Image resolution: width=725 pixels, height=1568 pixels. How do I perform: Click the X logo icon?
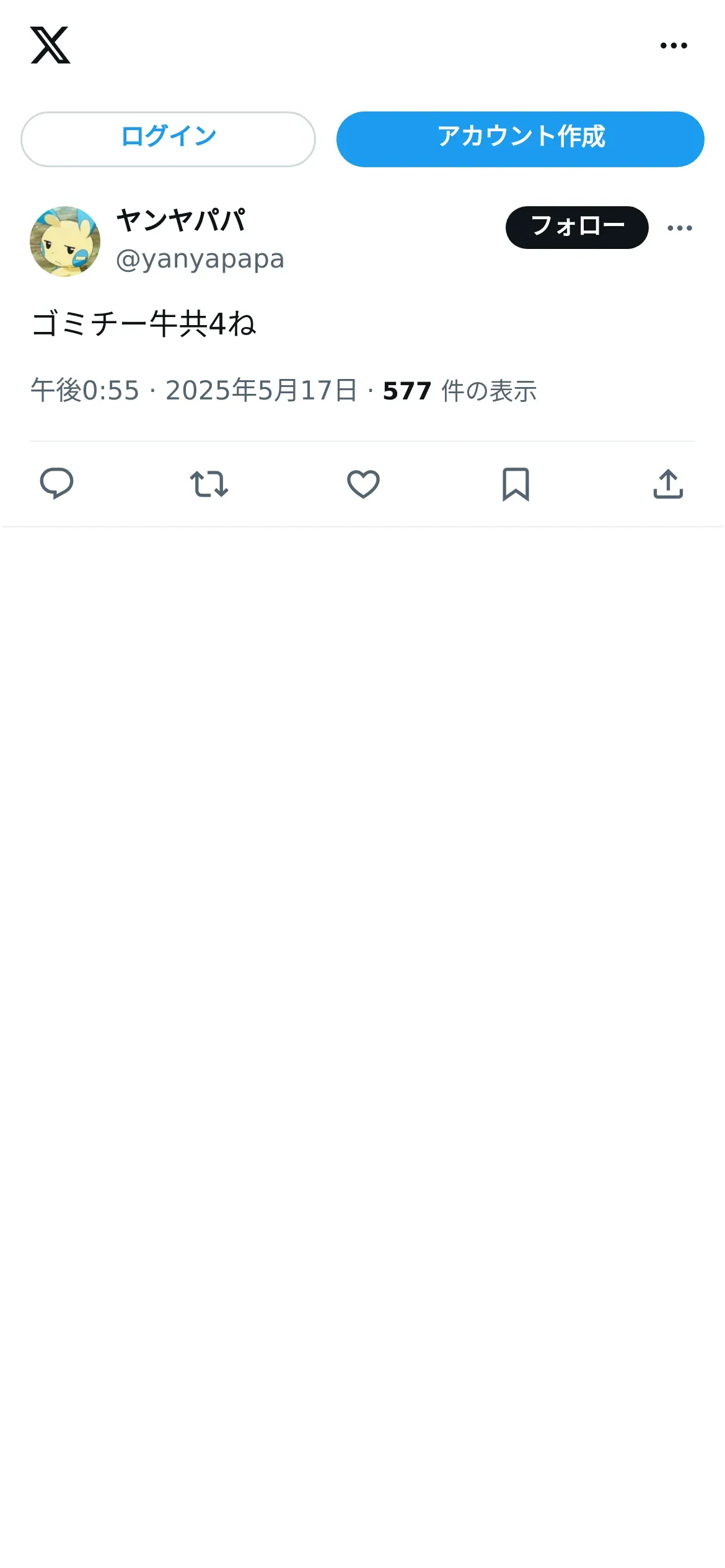50,45
